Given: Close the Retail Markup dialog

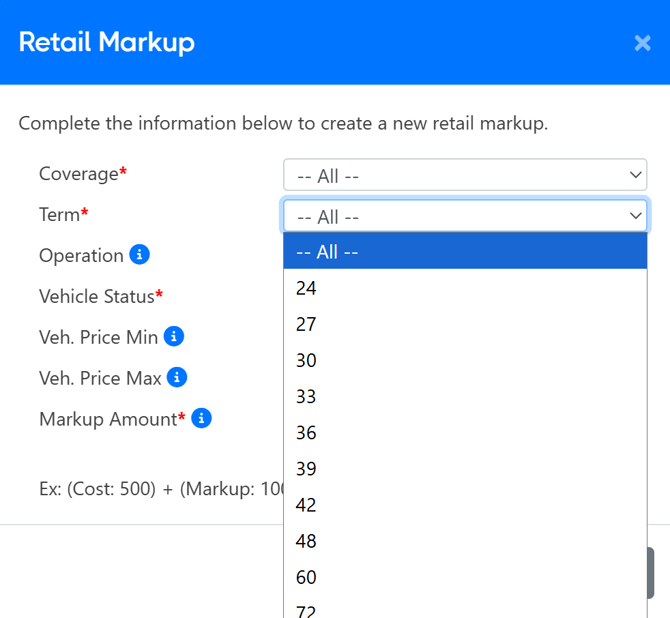Looking at the screenshot, I should pos(642,43).
